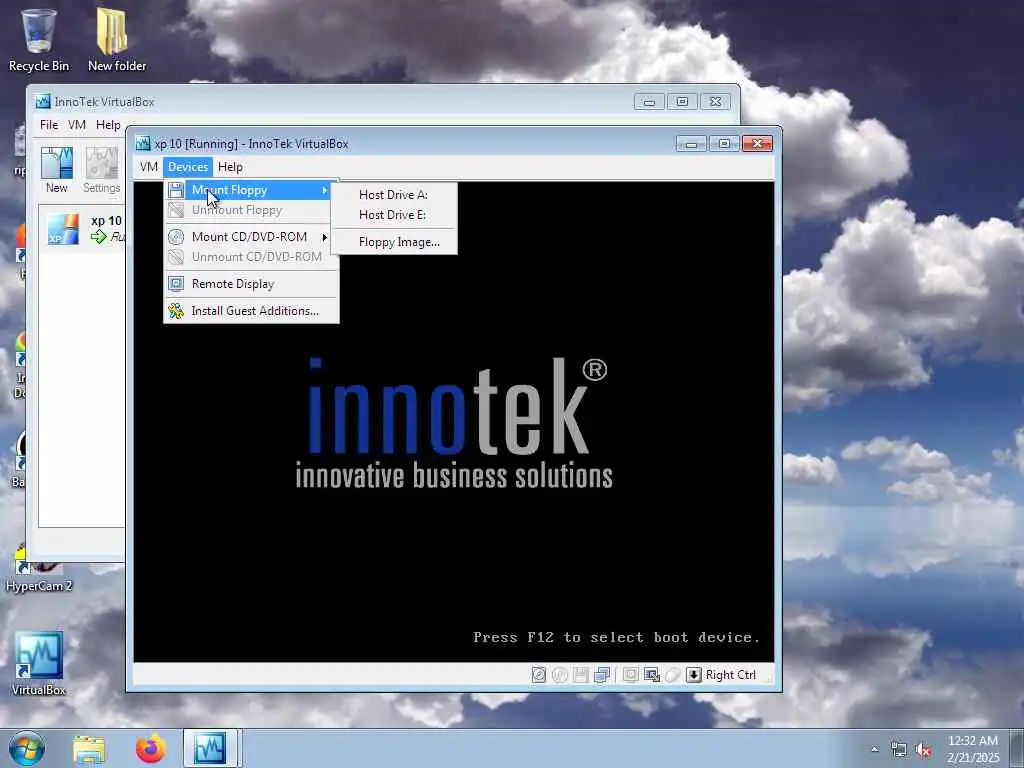
Task: Open VM menu in running VM window
Action: (x=148, y=167)
